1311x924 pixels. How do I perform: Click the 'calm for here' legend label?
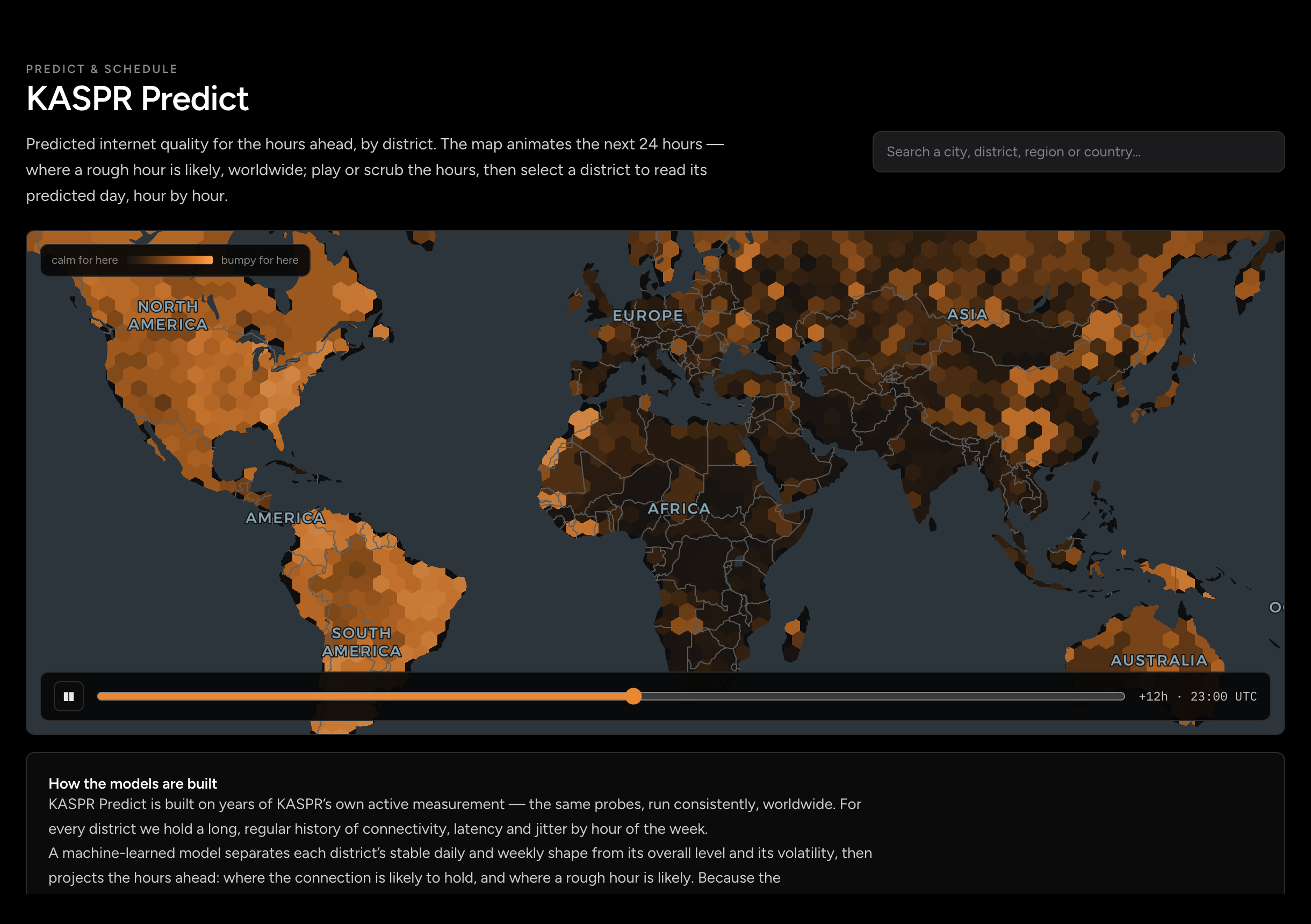(x=84, y=260)
